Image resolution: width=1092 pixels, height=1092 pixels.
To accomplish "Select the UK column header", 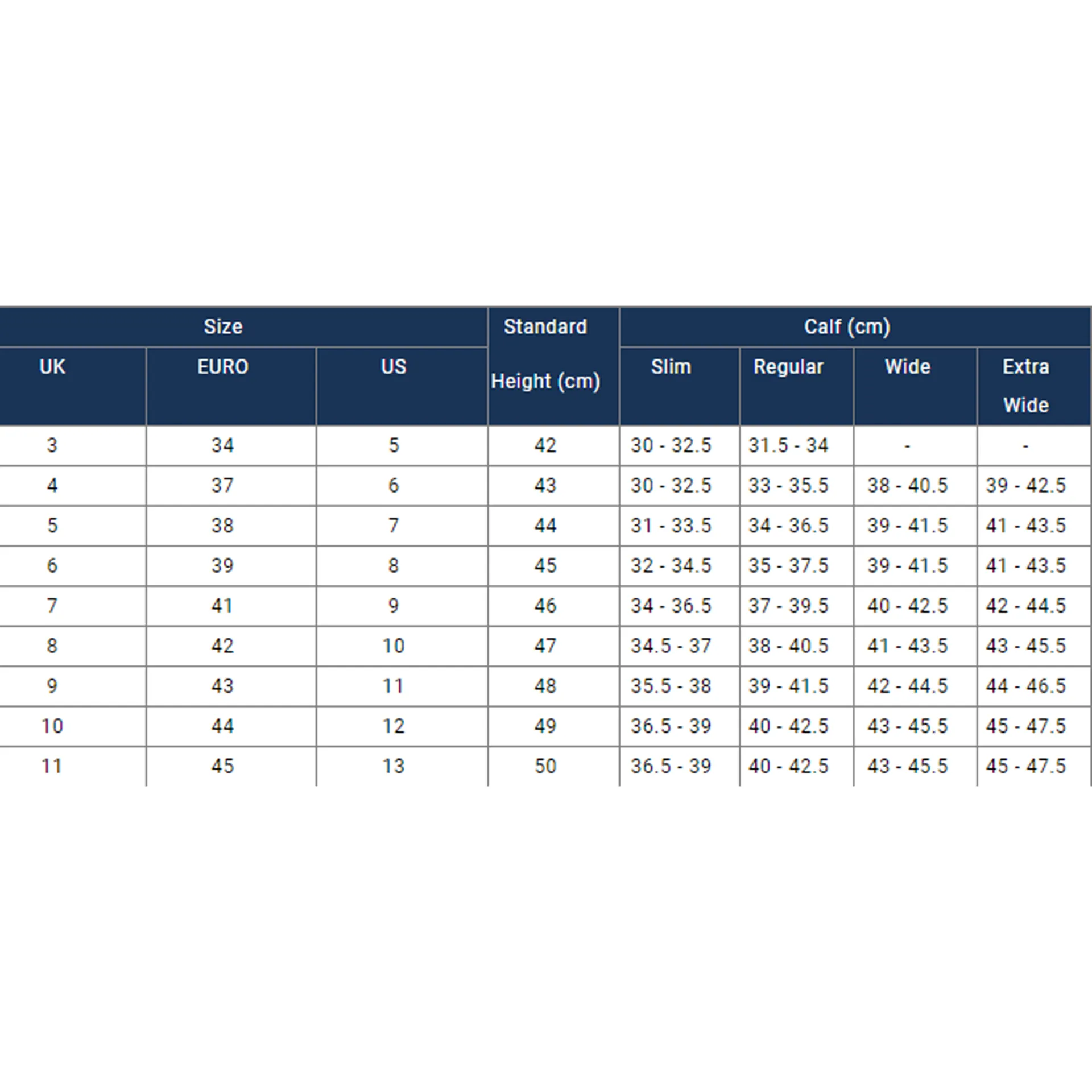I will tap(52, 367).
